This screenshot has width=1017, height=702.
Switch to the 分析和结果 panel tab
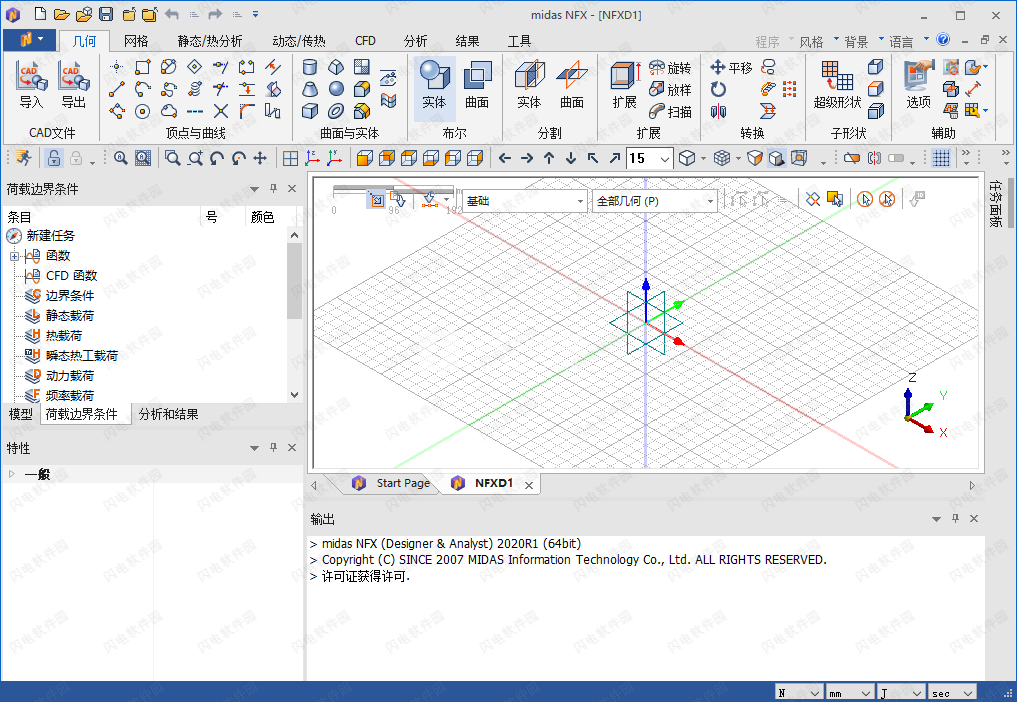[x=169, y=414]
